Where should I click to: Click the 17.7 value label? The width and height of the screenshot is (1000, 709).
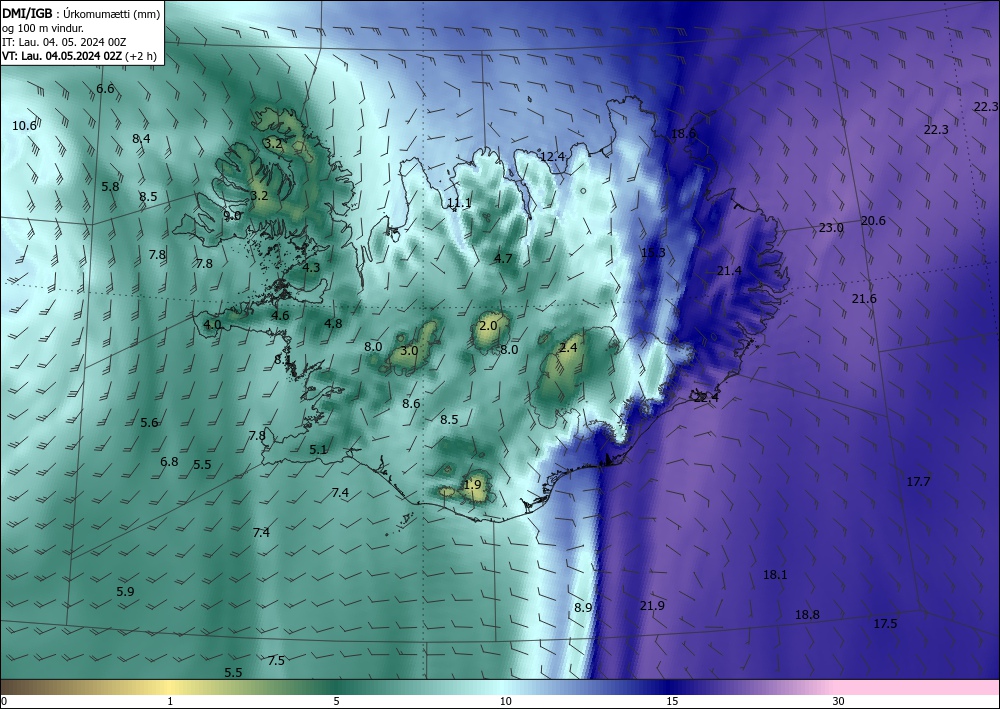click(x=918, y=482)
